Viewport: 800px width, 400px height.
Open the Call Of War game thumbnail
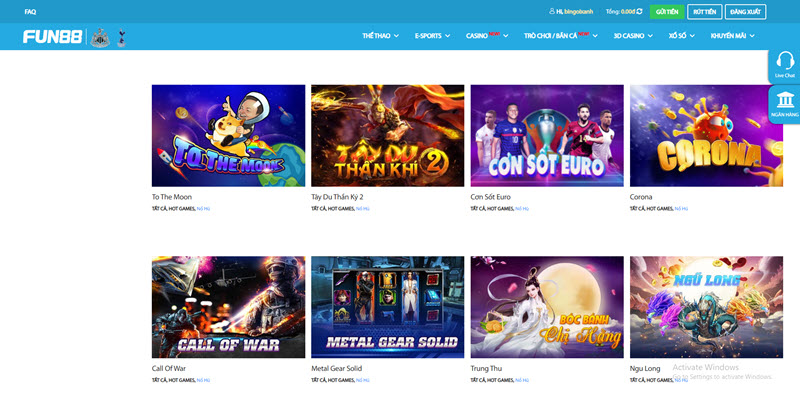[229, 307]
